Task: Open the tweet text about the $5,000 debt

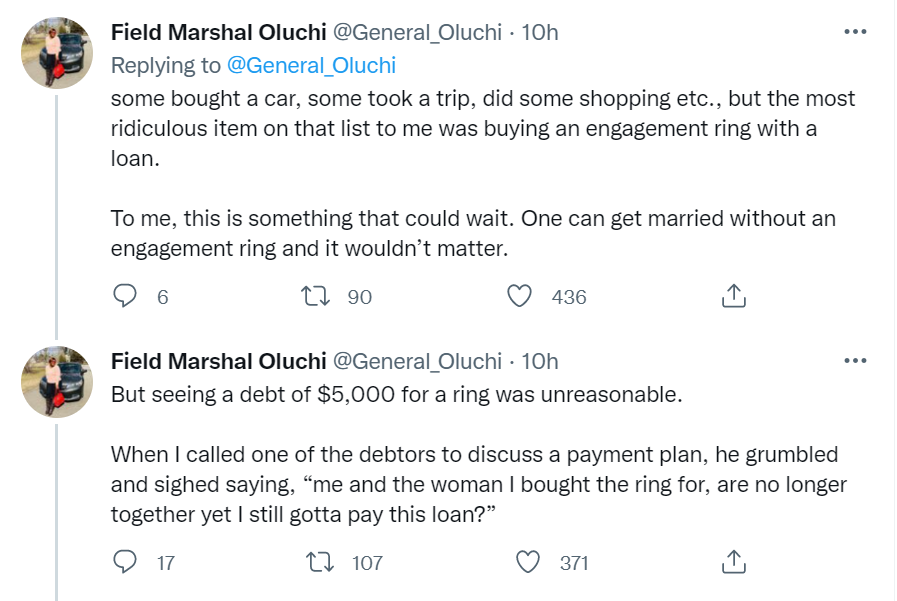Action: pyautogui.click(x=396, y=394)
